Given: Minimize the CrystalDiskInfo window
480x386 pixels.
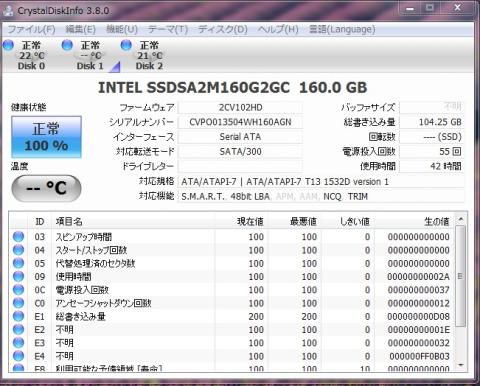Looking at the screenshot, I should tap(411, 8).
